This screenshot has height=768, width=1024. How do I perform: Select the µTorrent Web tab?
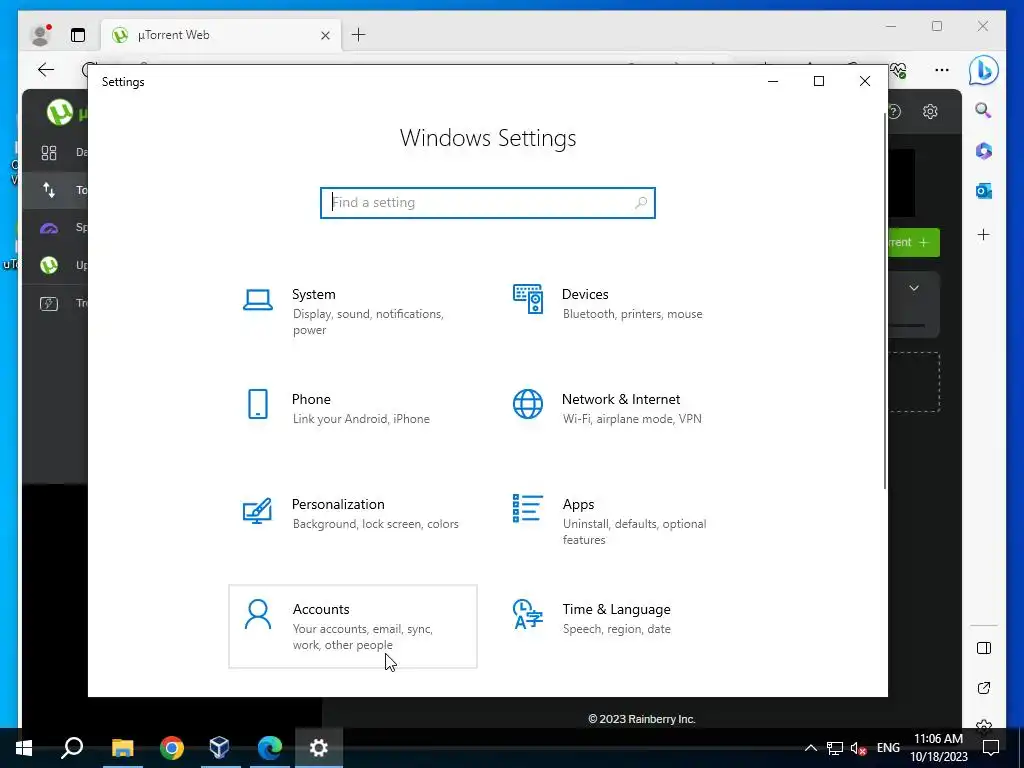click(x=219, y=35)
